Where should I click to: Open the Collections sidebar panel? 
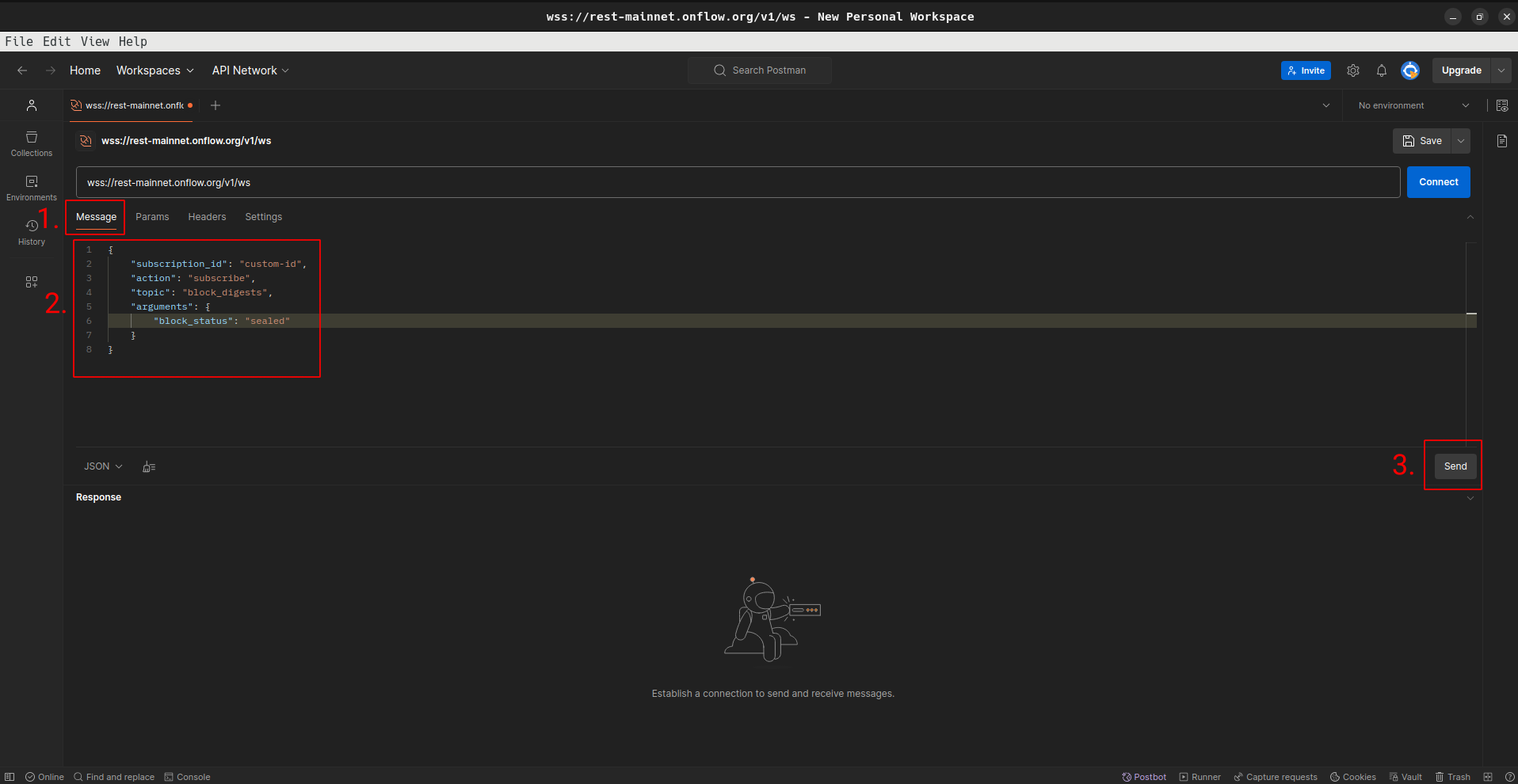(x=32, y=143)
